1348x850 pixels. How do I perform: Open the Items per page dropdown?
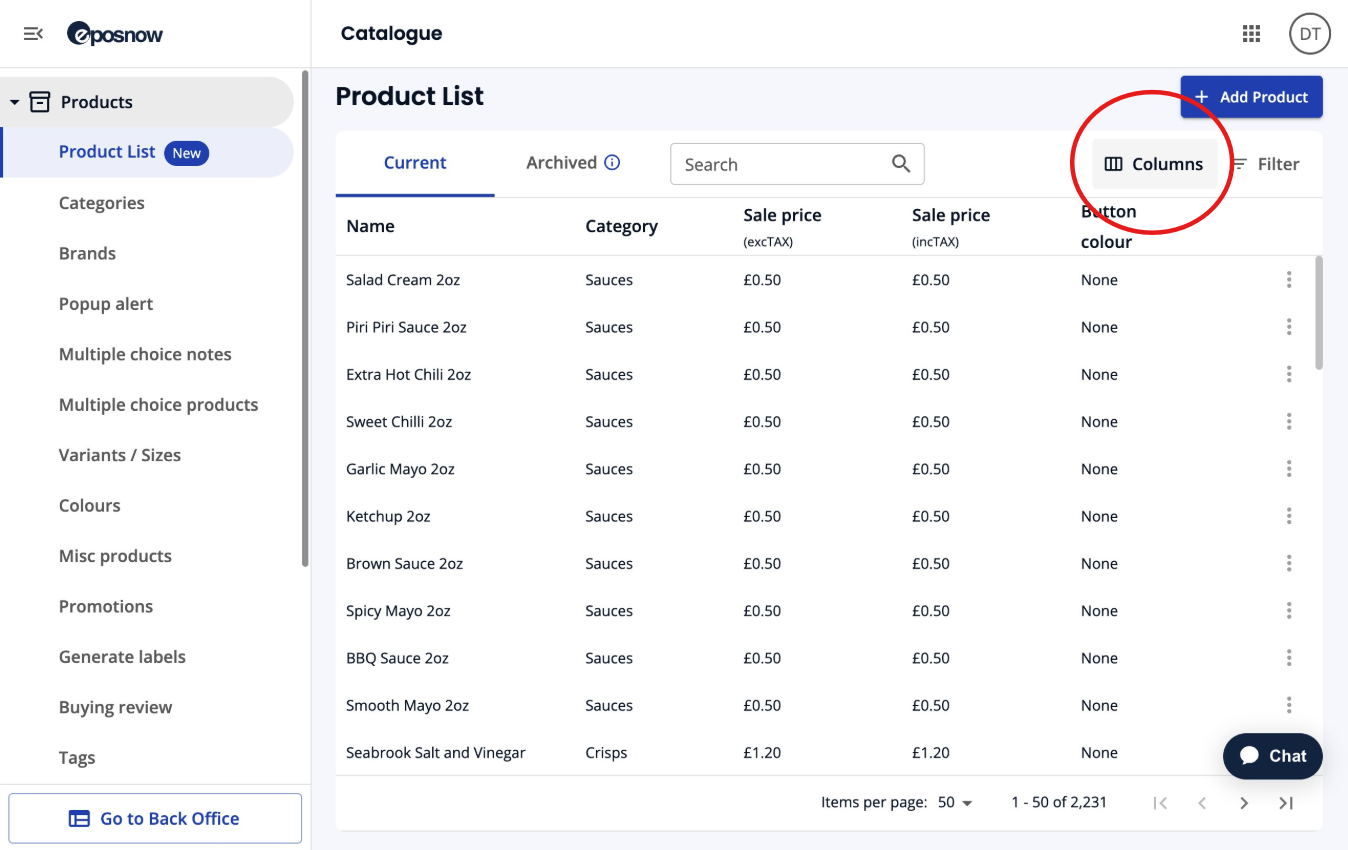(x=955, y=803)
